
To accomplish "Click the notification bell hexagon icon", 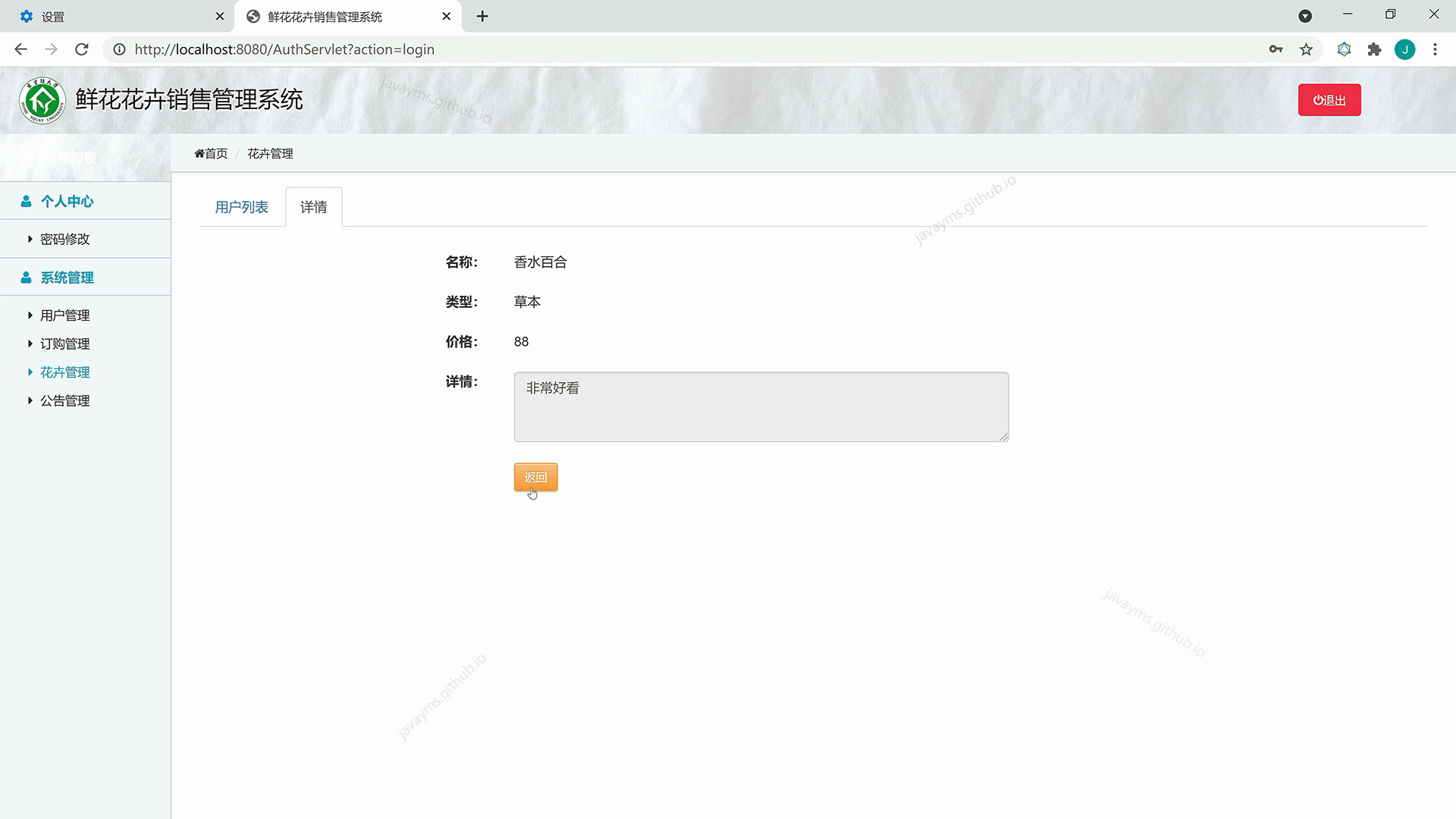I will [1345, 49].
